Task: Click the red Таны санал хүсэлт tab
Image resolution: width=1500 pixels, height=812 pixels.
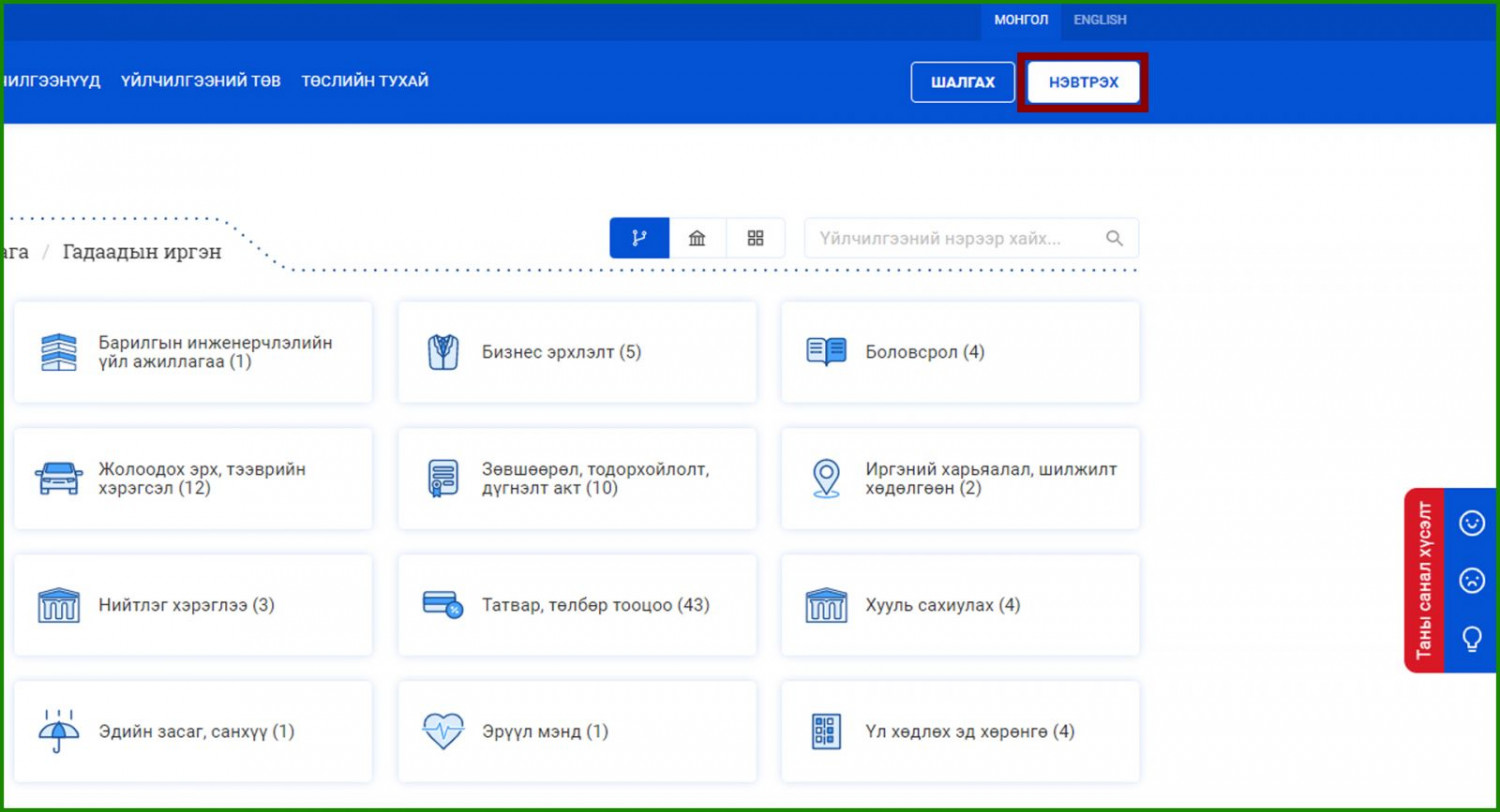Action: (x=1425, y=580)
